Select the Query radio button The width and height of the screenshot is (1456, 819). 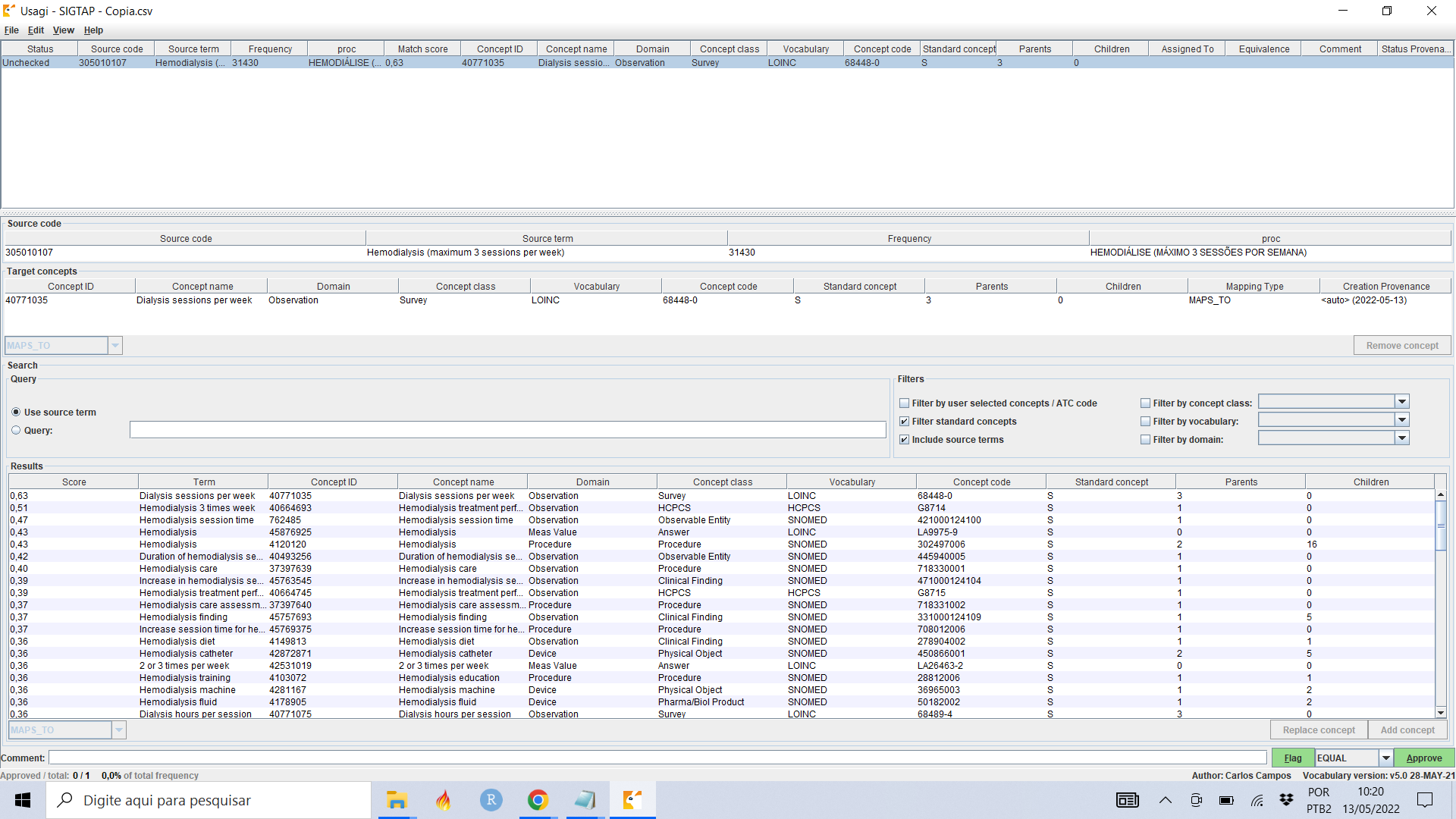point(16,430)
